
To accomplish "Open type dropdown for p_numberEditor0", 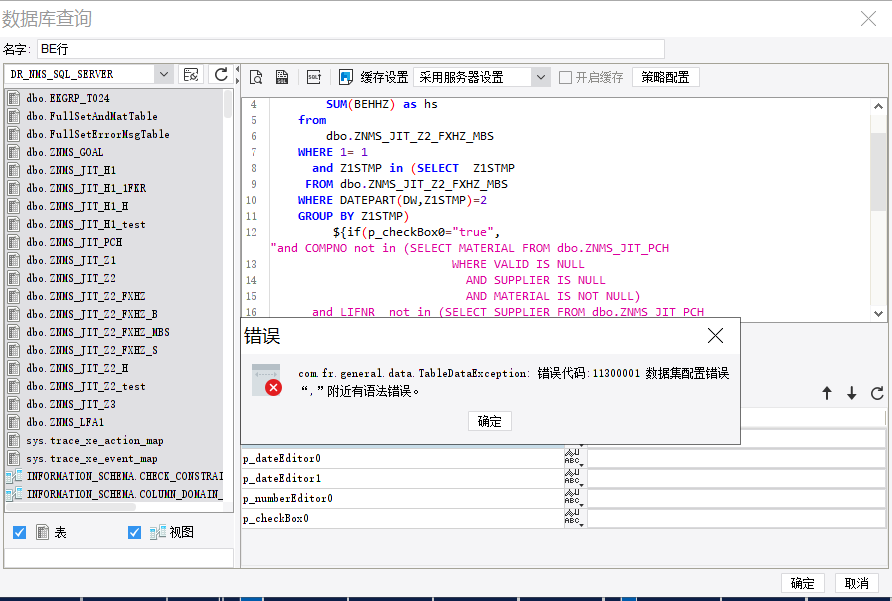I will tap(574, 498).
